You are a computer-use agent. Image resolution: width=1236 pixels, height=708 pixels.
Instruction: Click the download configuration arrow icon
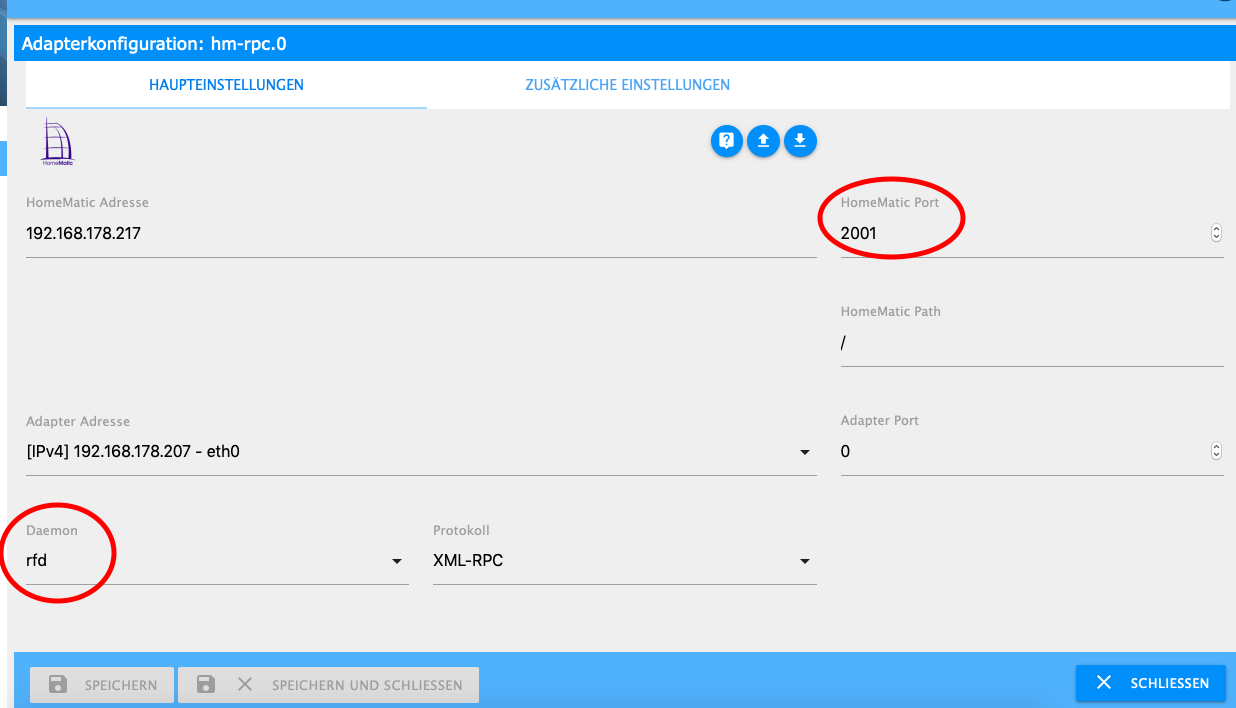click(800, 141)
